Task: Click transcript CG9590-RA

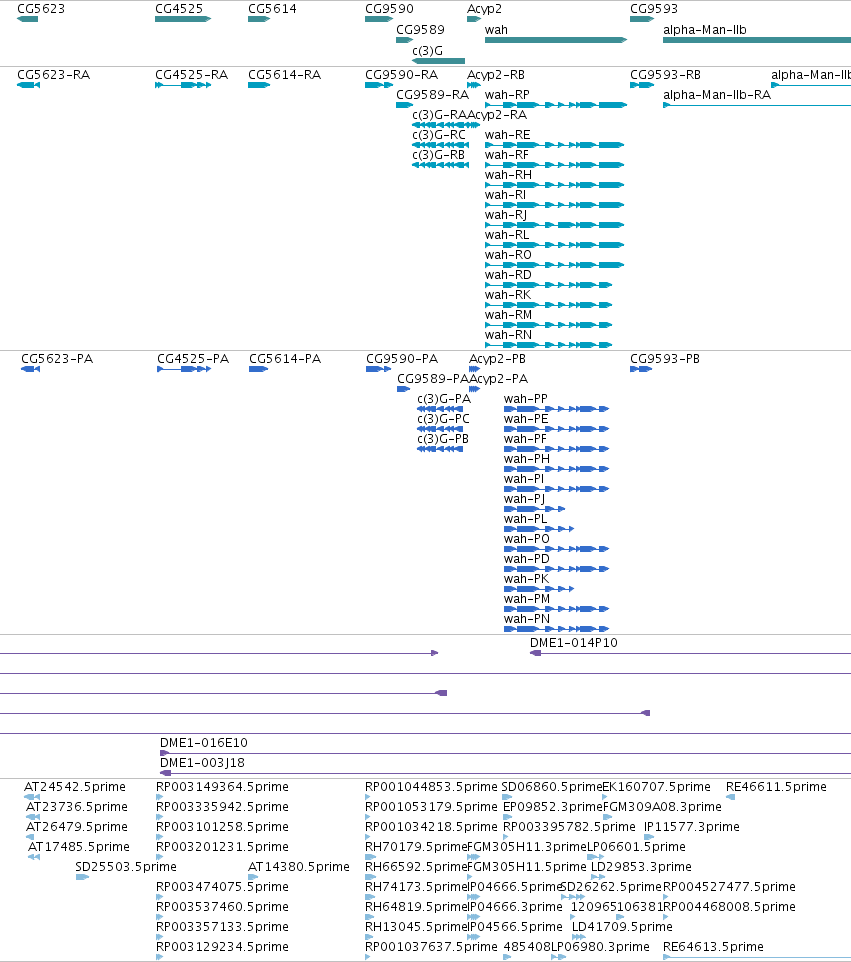Action: point(401,75)
